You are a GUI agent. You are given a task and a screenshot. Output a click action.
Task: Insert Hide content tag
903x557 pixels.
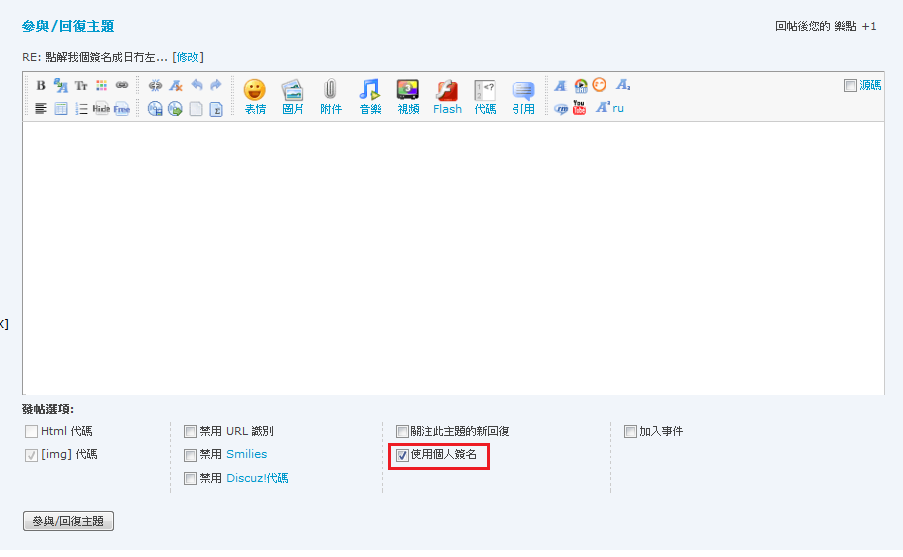101,108
